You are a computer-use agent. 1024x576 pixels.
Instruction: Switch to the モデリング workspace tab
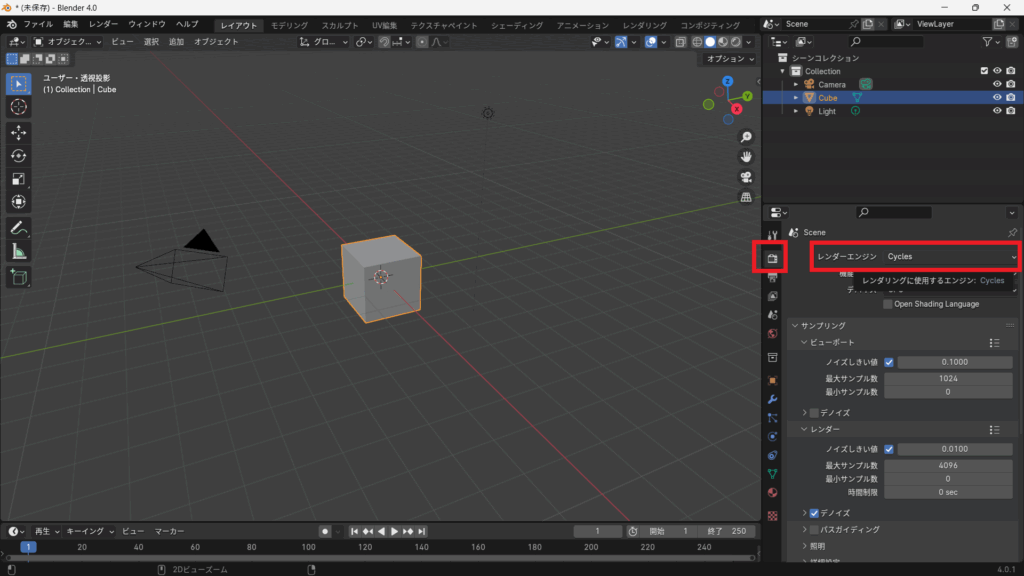click(290, 25)
